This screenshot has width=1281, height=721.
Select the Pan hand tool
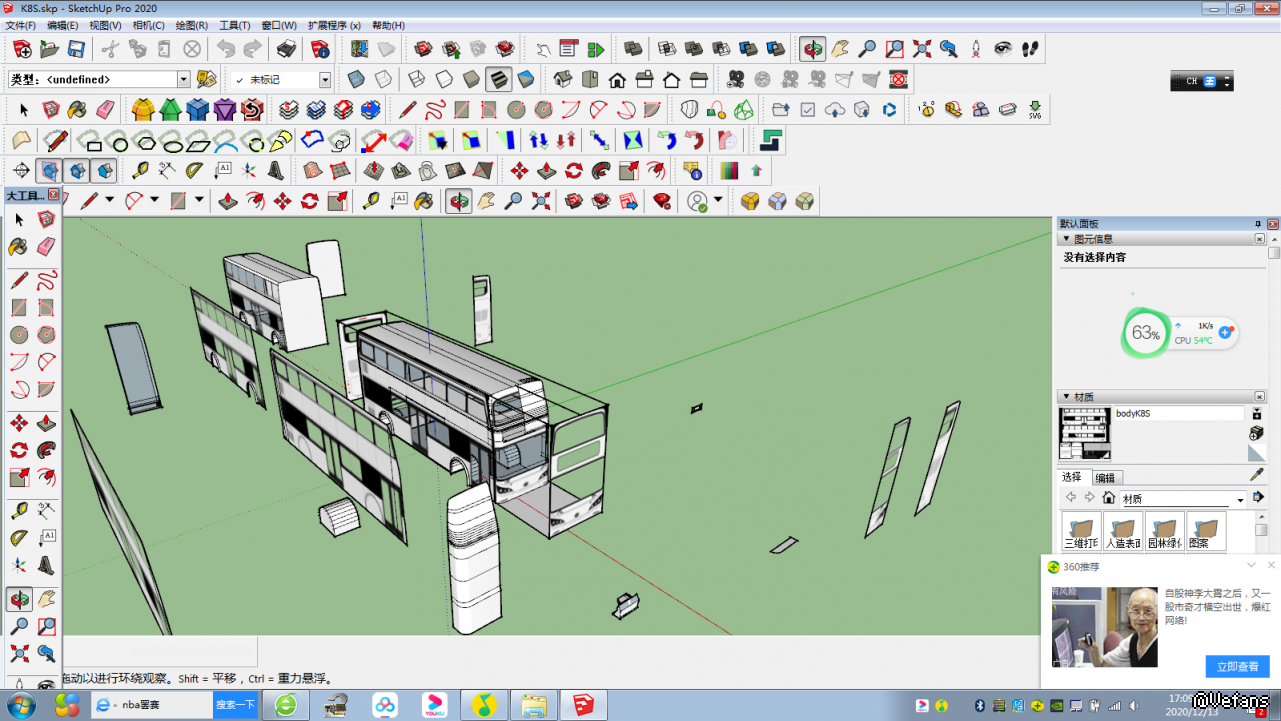click(x=840, y=49)
